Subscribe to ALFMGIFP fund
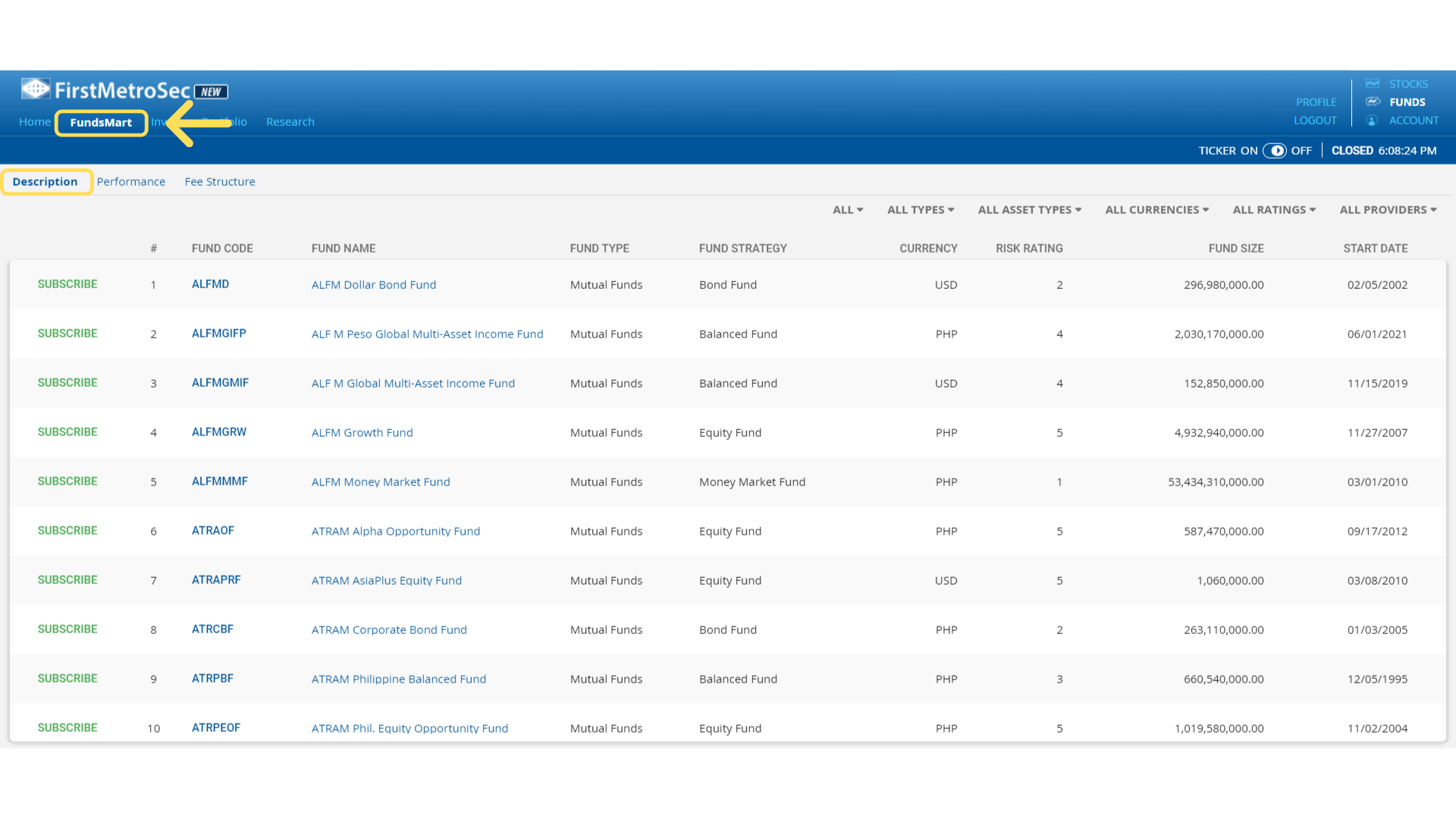 coord(67,334)
